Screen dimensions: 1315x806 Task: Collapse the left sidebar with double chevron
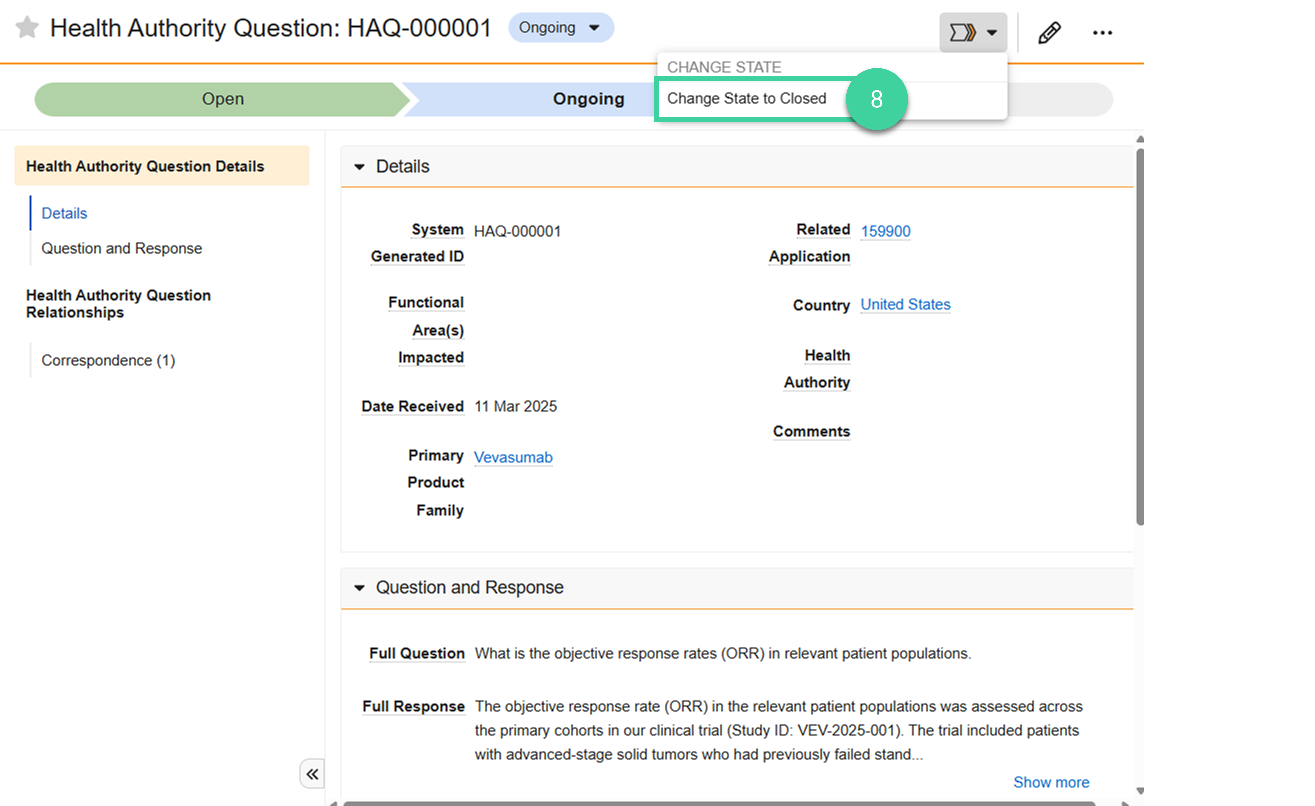click(x=312, y=774)
